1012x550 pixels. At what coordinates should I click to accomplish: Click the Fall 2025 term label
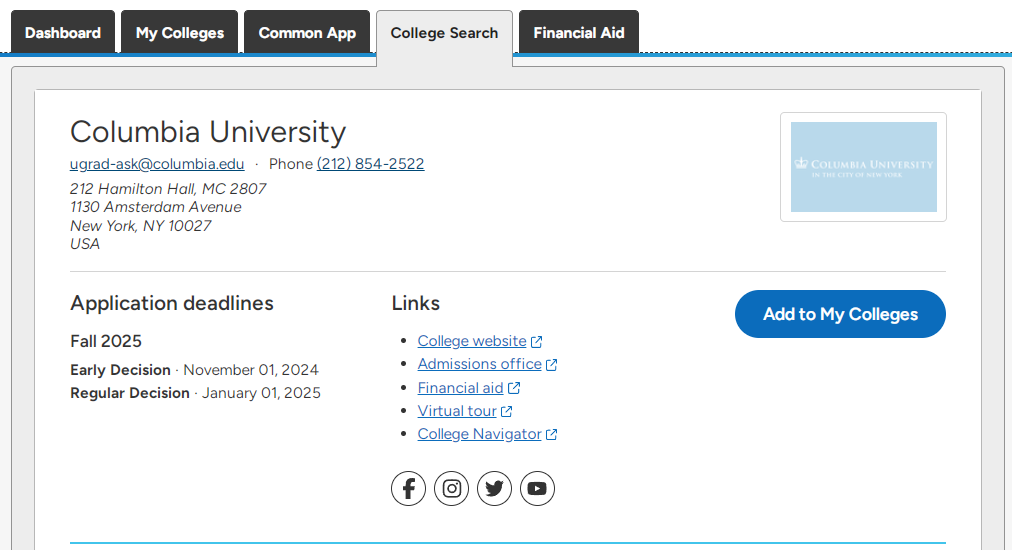click(106, 341)
